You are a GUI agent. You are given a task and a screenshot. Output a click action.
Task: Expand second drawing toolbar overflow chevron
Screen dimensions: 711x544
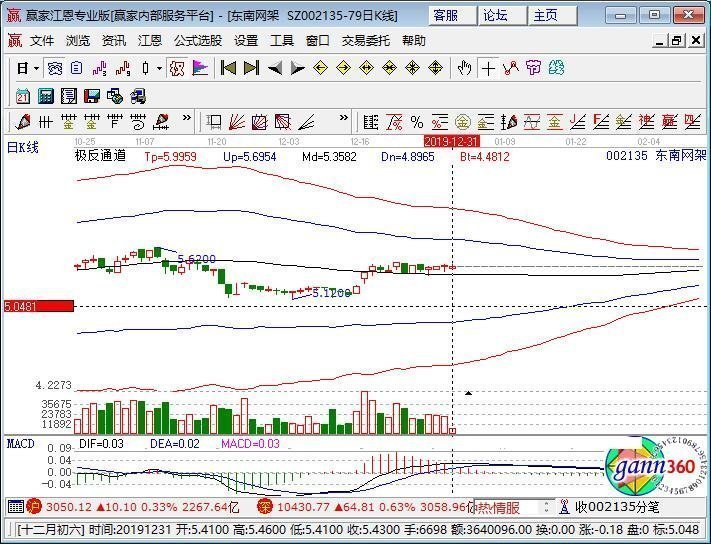pos(344,118)
